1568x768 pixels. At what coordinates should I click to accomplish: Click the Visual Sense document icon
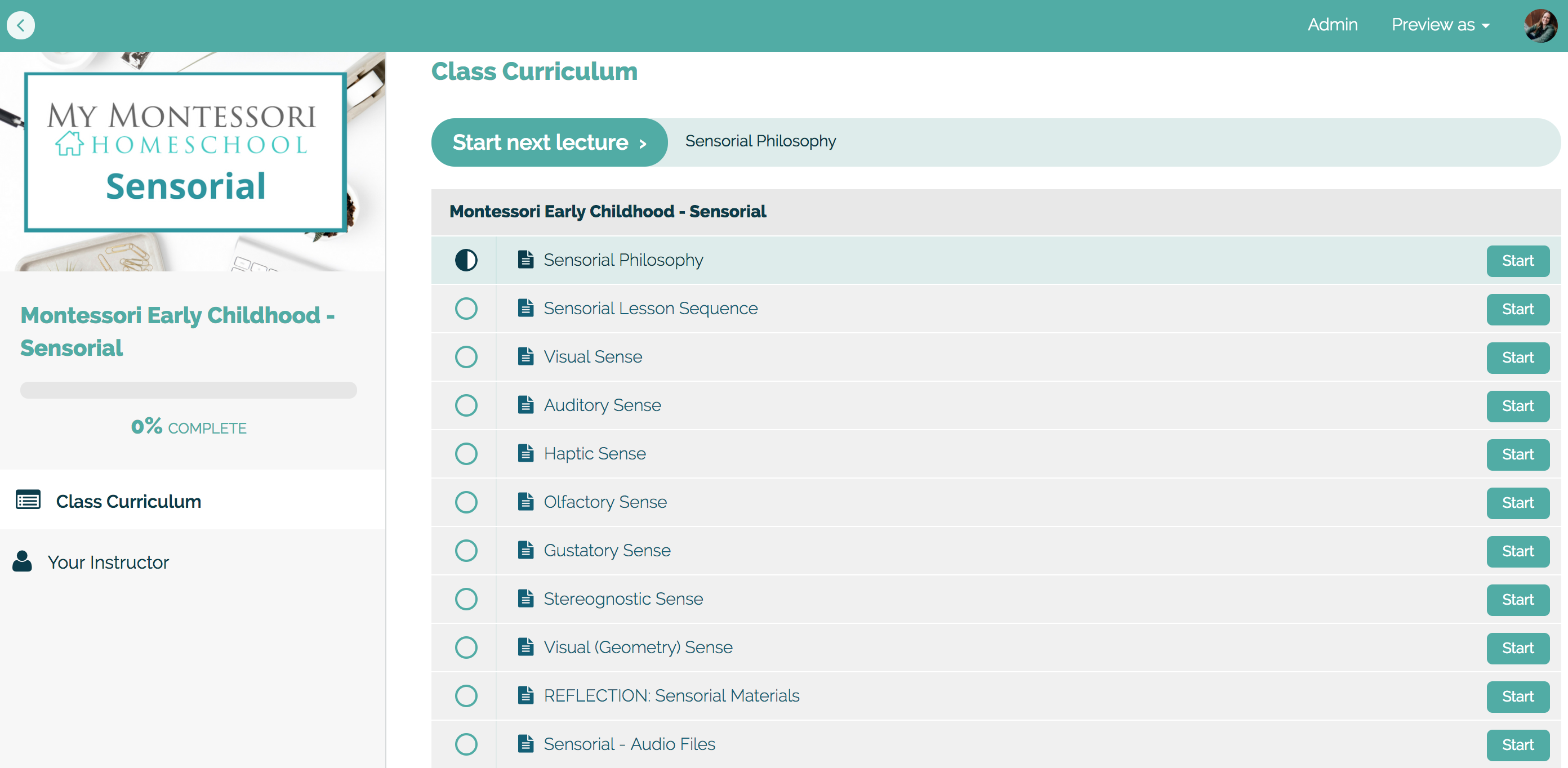tap(526, 356)
